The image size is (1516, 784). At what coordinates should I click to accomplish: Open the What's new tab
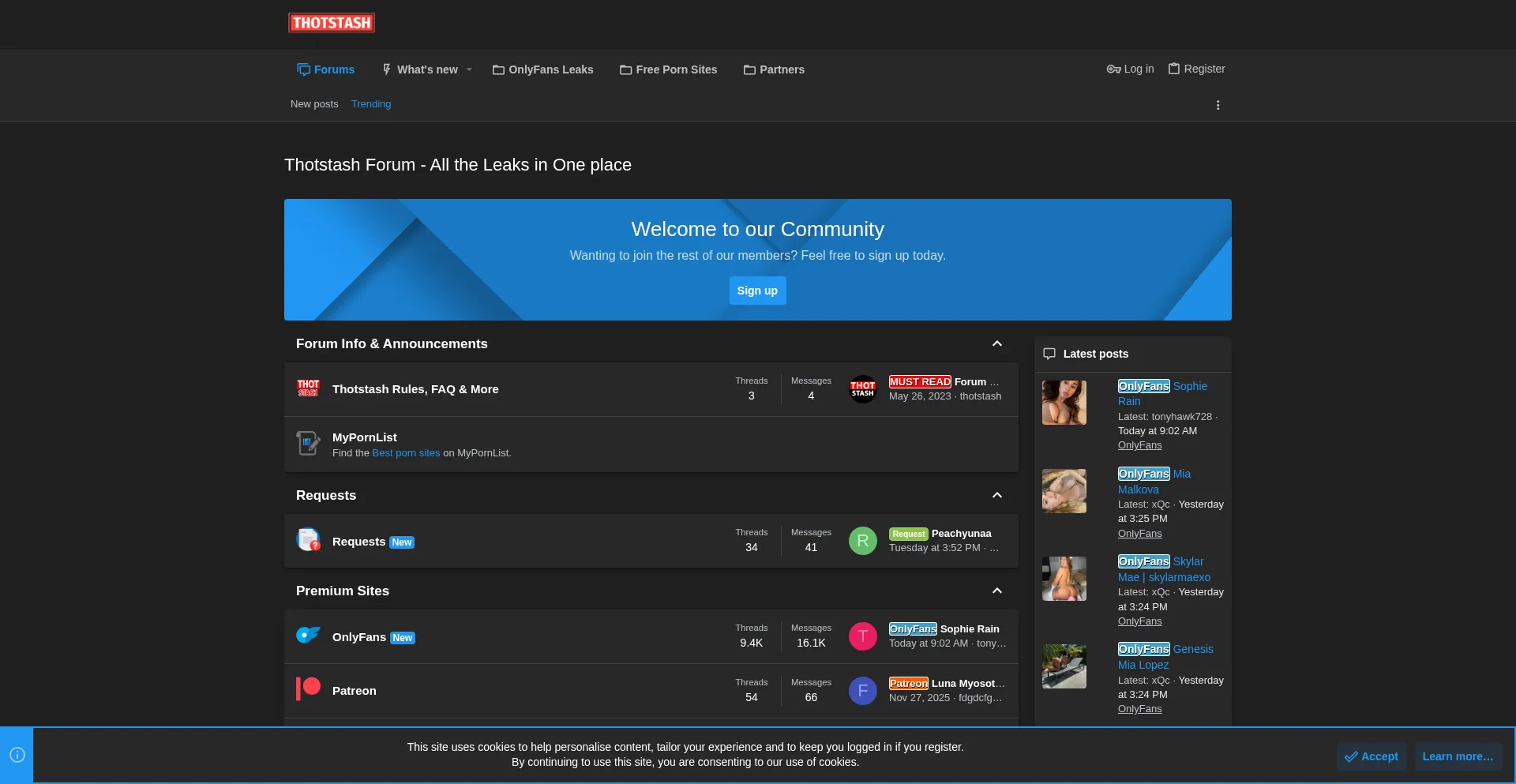pyautogui.click(x=419, y=69)
